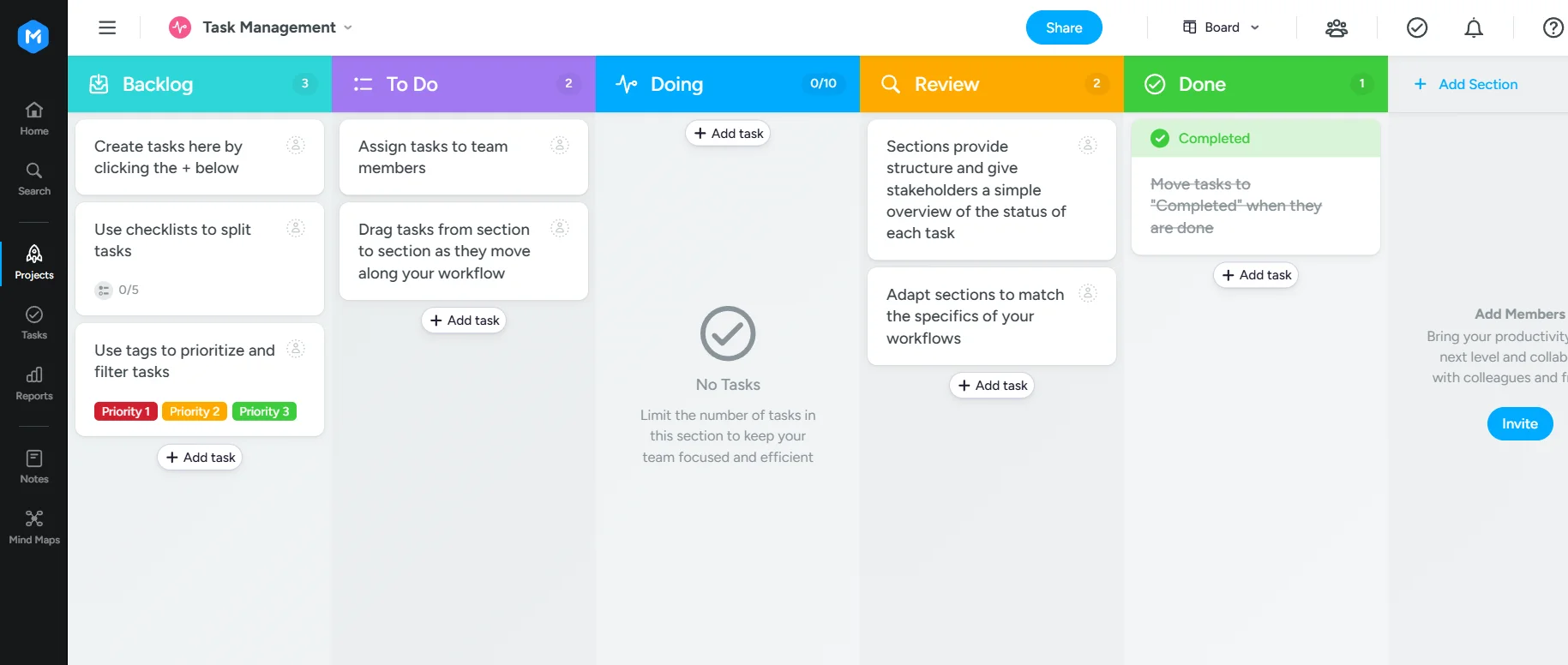Click the Search icon in sidebar
This screenshot has width=1568, height=665.
pos(34,178)
